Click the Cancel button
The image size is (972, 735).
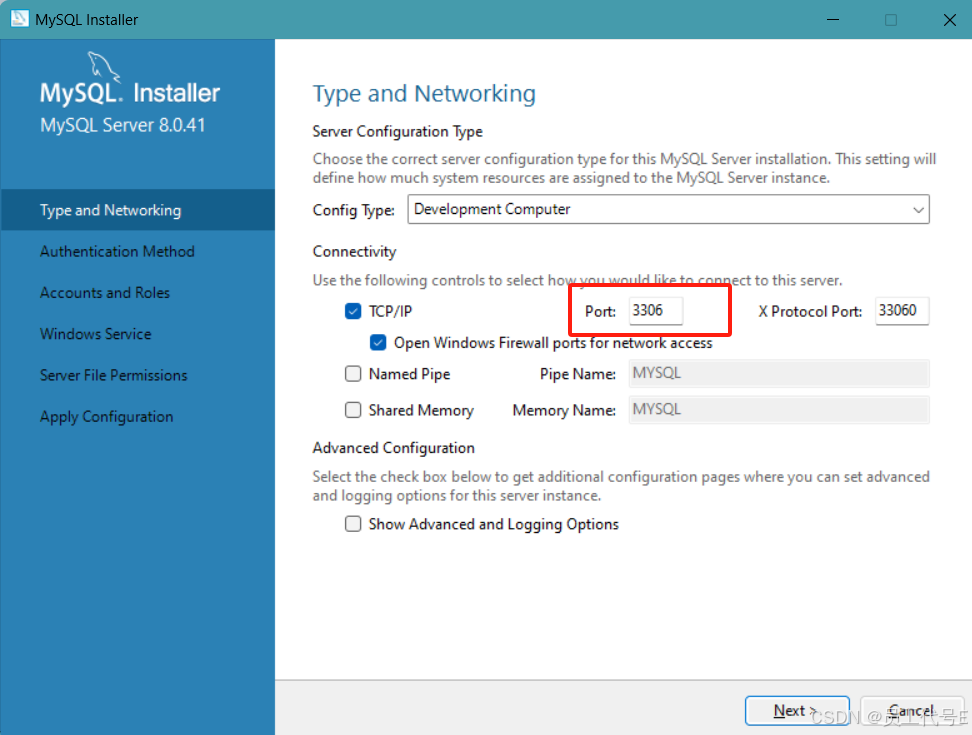click(x=911, y=710)
